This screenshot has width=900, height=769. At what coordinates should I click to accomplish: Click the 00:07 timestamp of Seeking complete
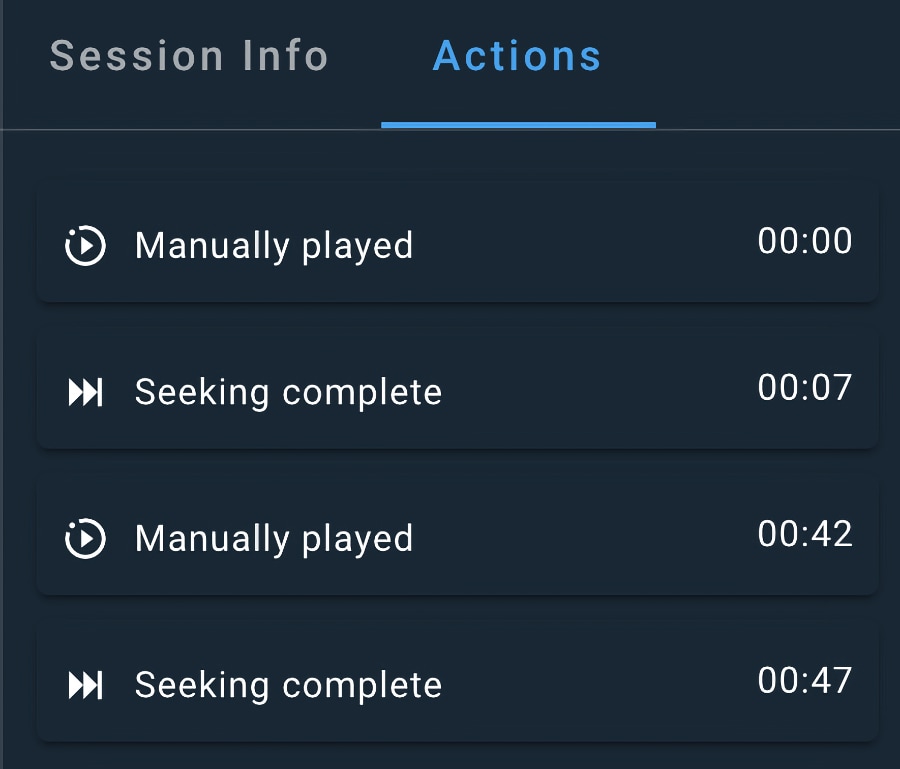click(806, 388)
